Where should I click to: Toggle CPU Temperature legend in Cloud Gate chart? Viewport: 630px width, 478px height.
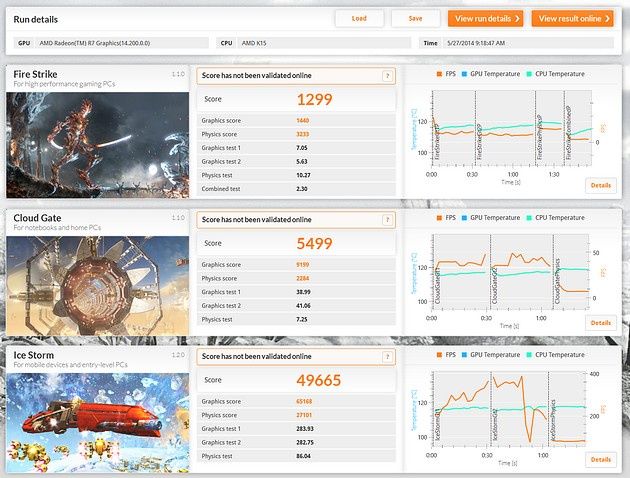[556, 218]
